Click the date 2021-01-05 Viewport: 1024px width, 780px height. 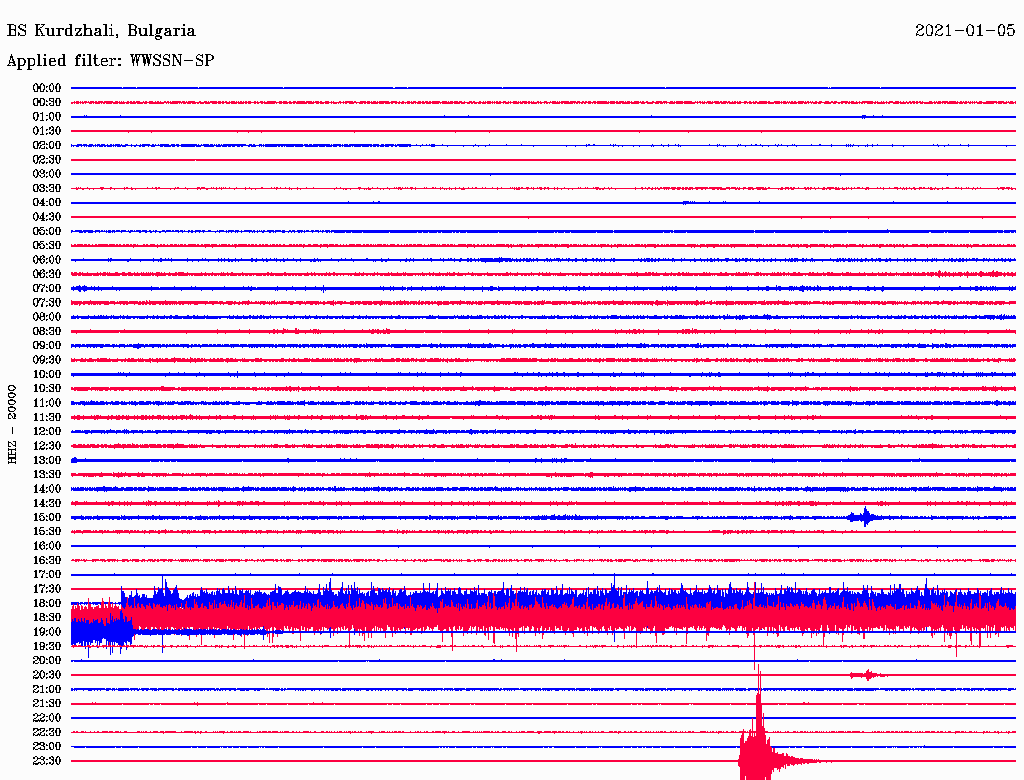point(965,30)
